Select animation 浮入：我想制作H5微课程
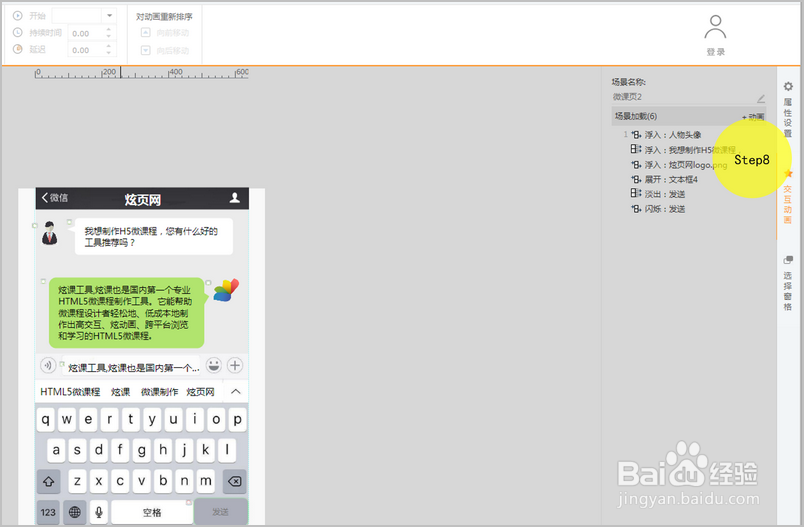This screenshot has height=527, width=804. (690, 150)
